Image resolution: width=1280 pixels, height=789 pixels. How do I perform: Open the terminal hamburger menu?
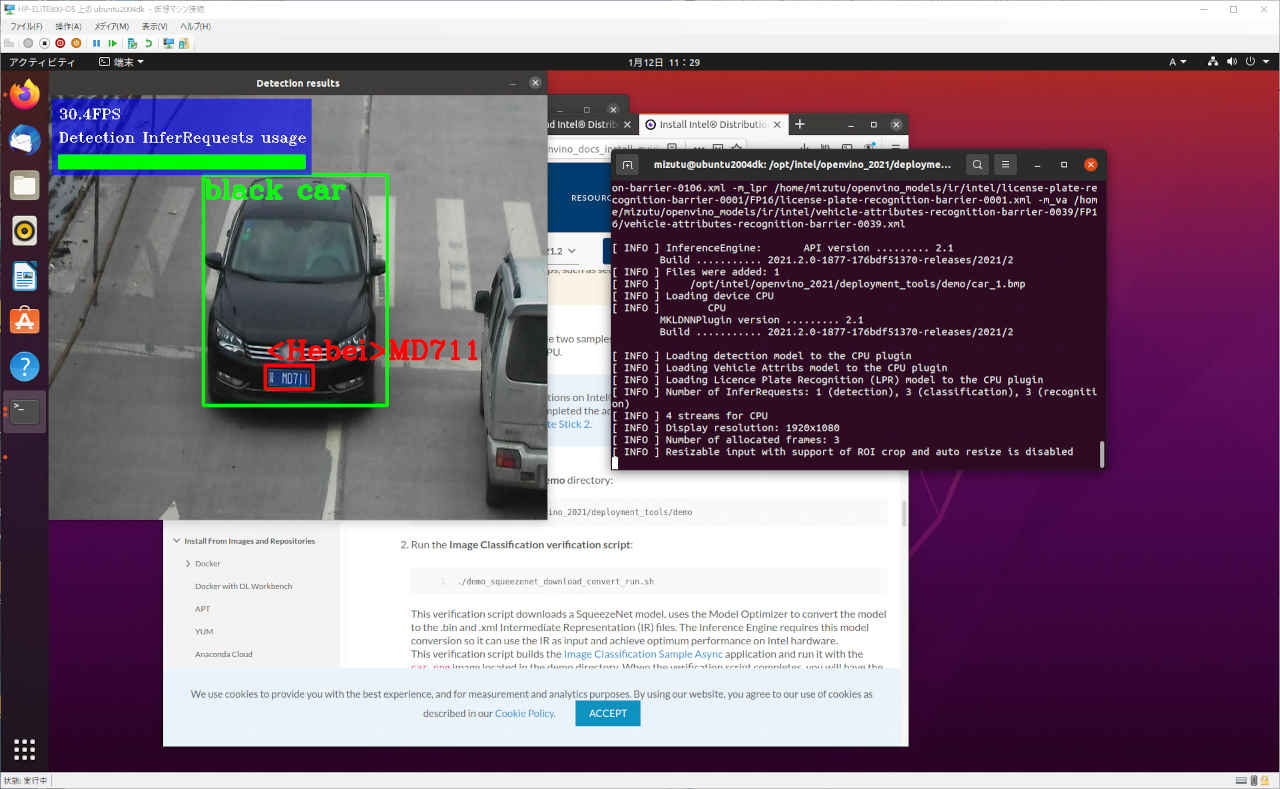pyautogui.click(x=1006, y=164)
